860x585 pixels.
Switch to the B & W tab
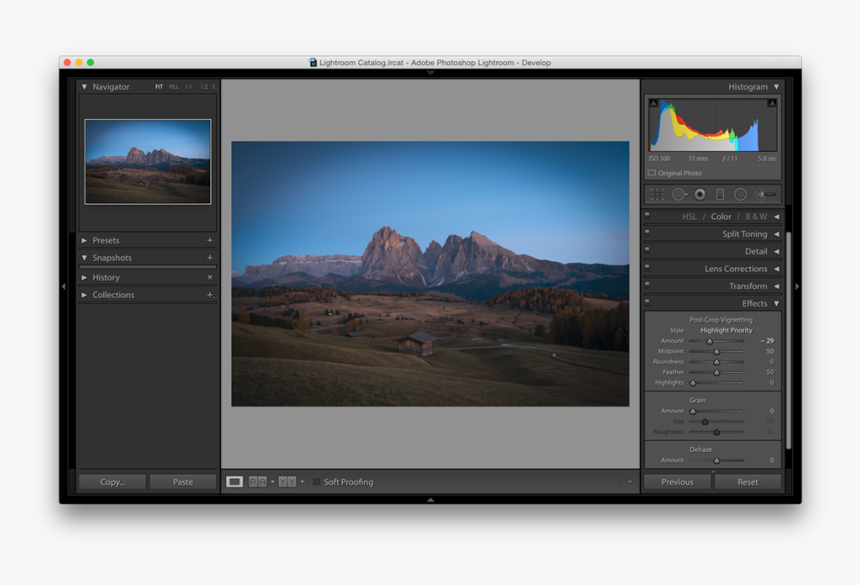pyautogui.click(x=756, y=217)
